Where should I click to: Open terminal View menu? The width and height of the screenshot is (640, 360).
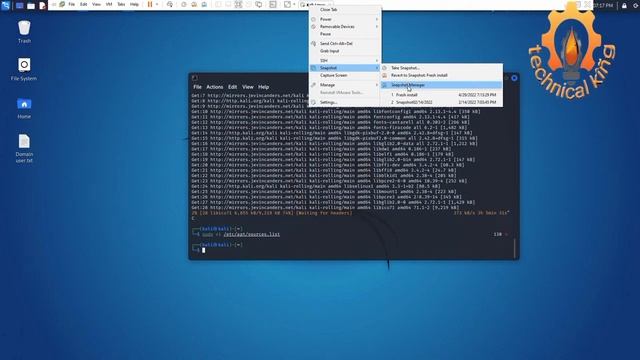tap(248, 87)
